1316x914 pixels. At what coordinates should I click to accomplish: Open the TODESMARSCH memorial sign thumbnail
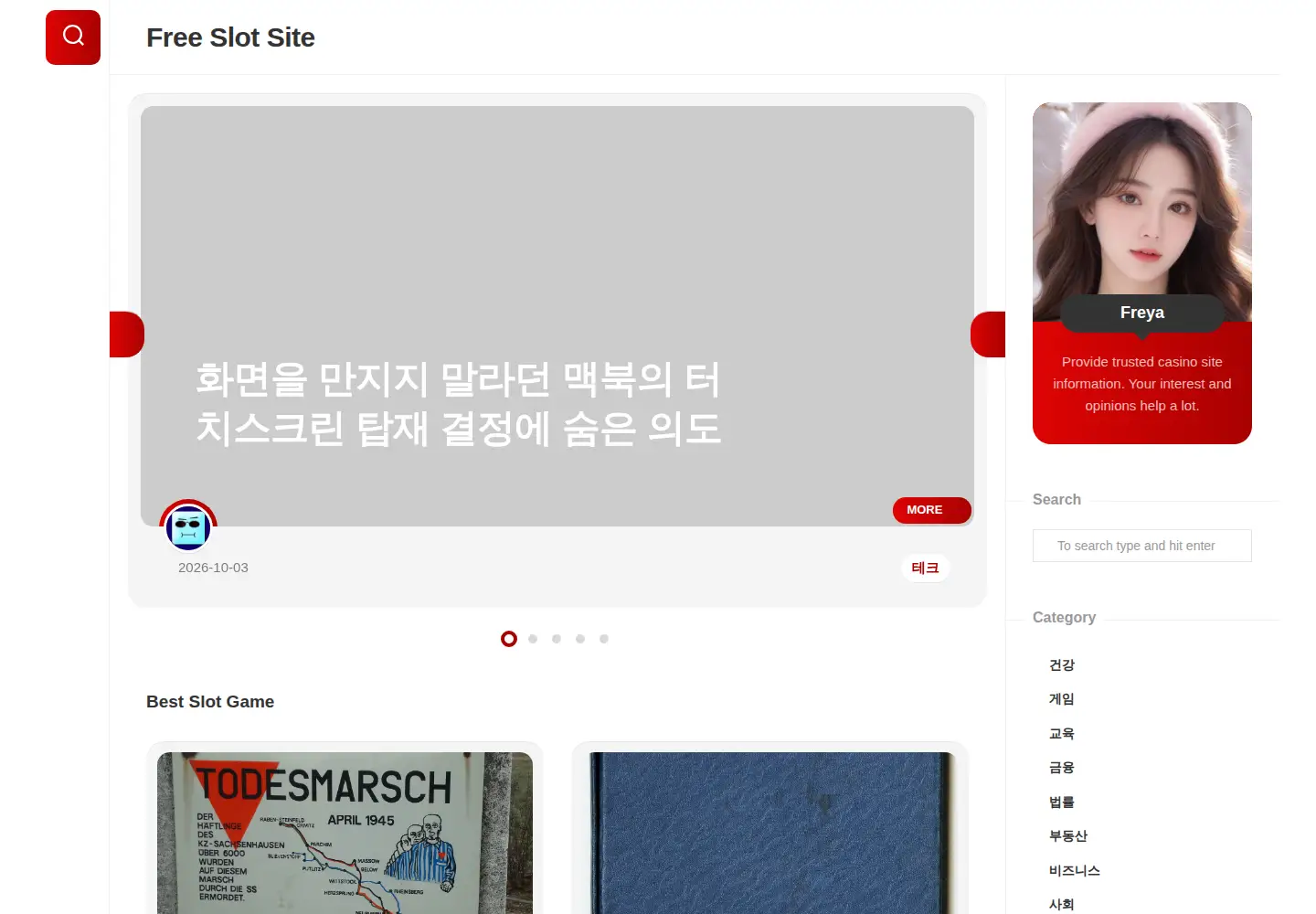point(345,833)
